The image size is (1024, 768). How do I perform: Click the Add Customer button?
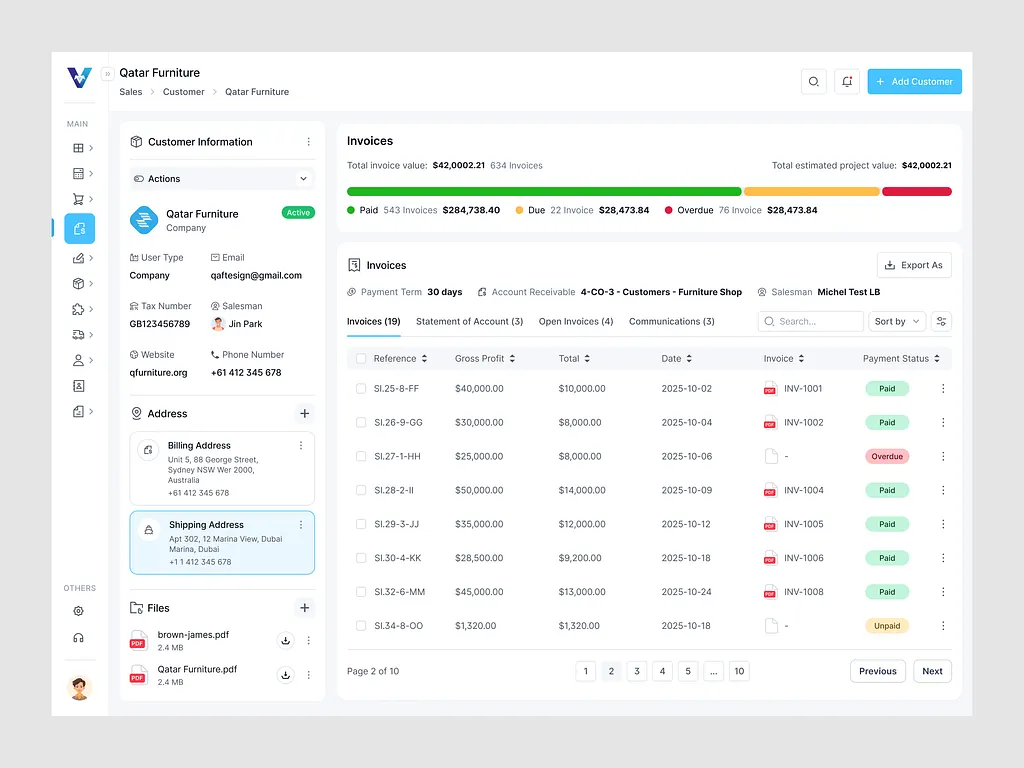coord(914,82)
